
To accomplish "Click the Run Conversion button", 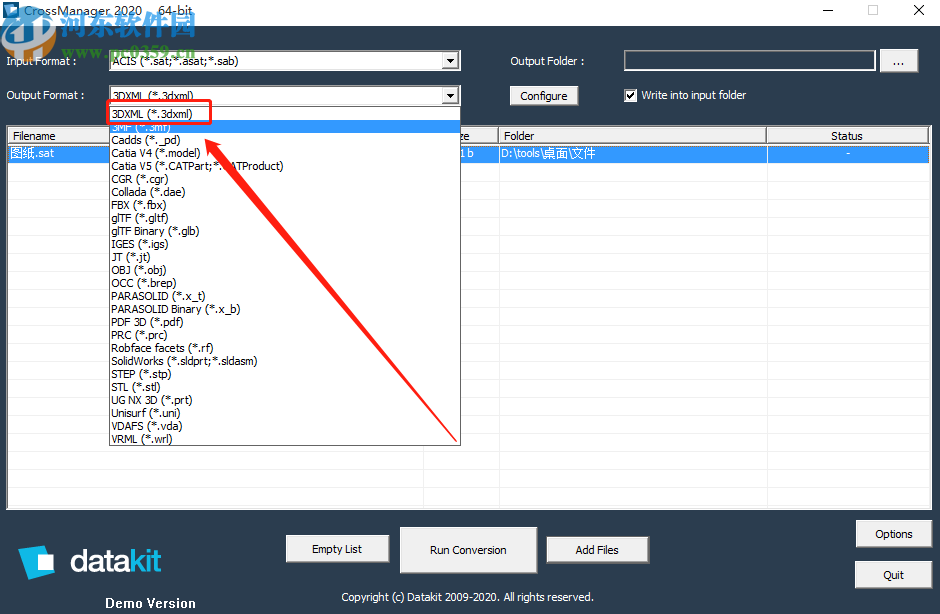I will pos(468,550).
